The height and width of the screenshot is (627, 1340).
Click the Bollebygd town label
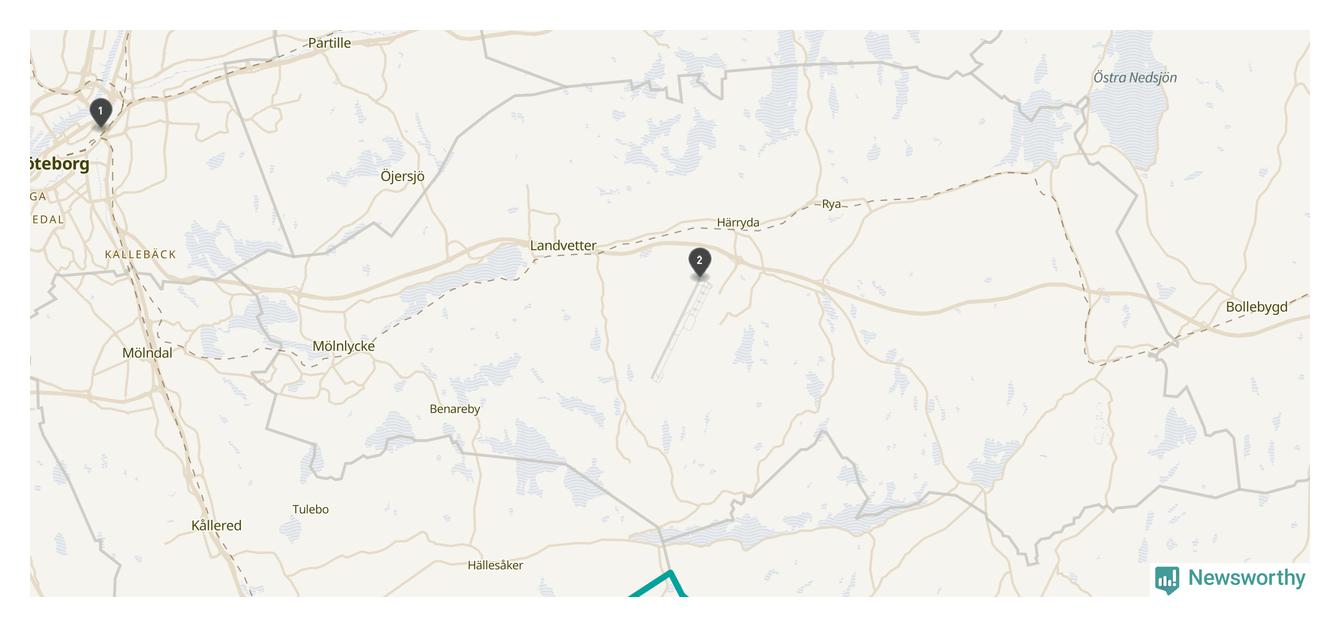coord(1257,307)
